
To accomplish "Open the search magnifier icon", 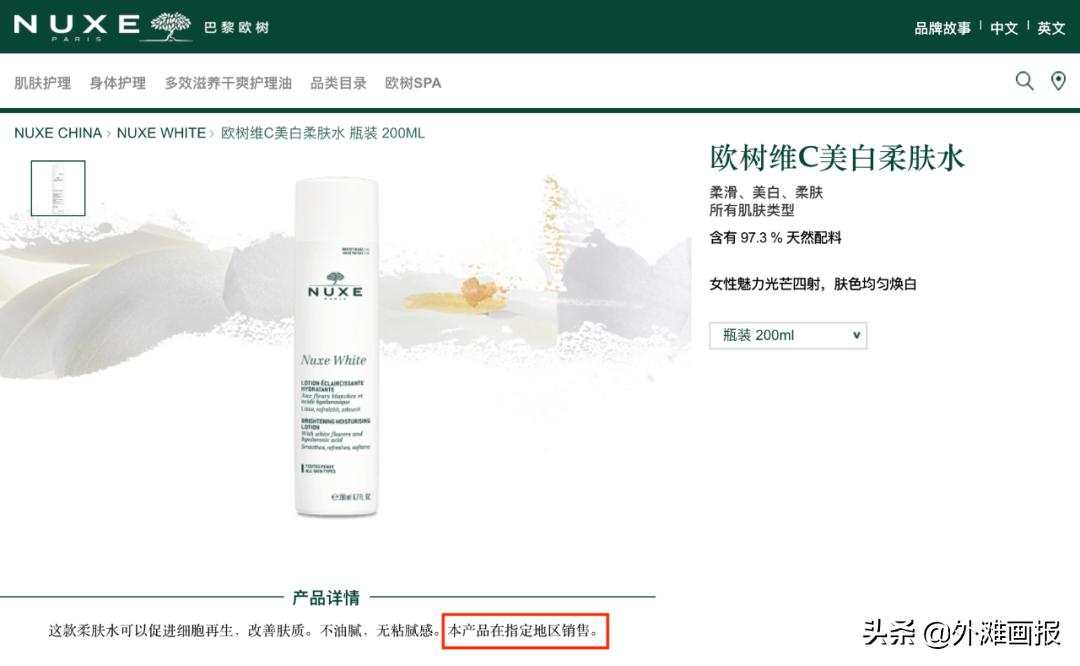I will (x=1024, y=81).
